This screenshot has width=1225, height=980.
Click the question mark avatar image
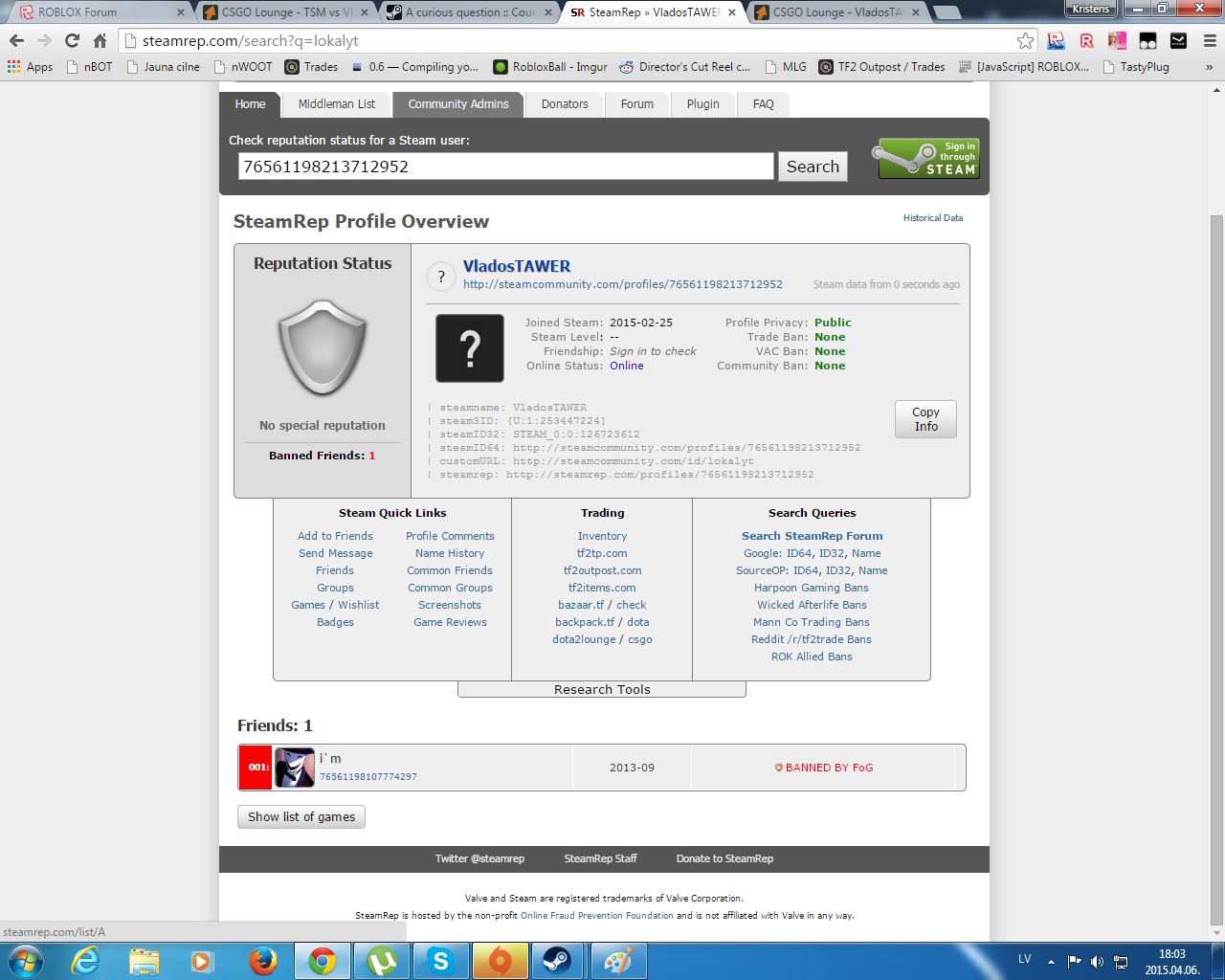tap(469, 348)
